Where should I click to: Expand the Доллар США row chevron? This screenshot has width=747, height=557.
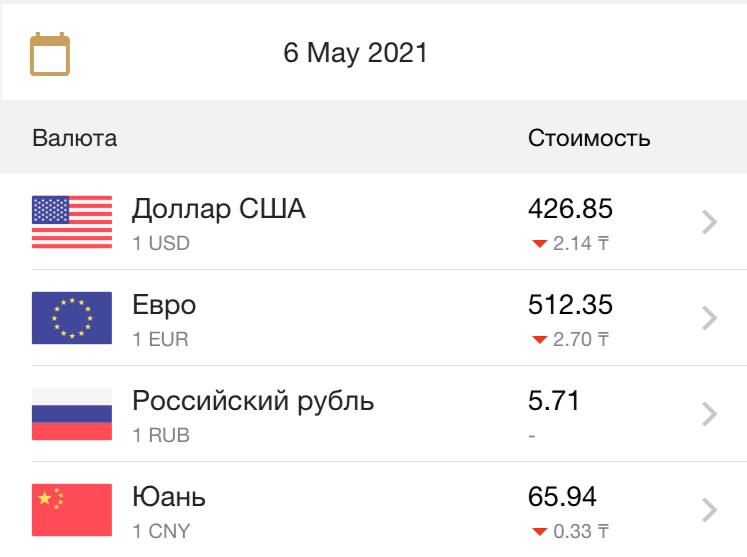(x=709, y=222)
